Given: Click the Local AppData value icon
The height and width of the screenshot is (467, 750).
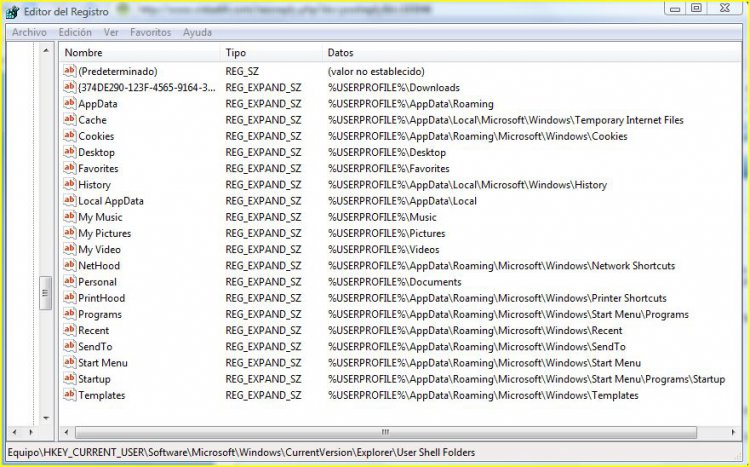Looking at the screenshot, I should tap(70, 201).
